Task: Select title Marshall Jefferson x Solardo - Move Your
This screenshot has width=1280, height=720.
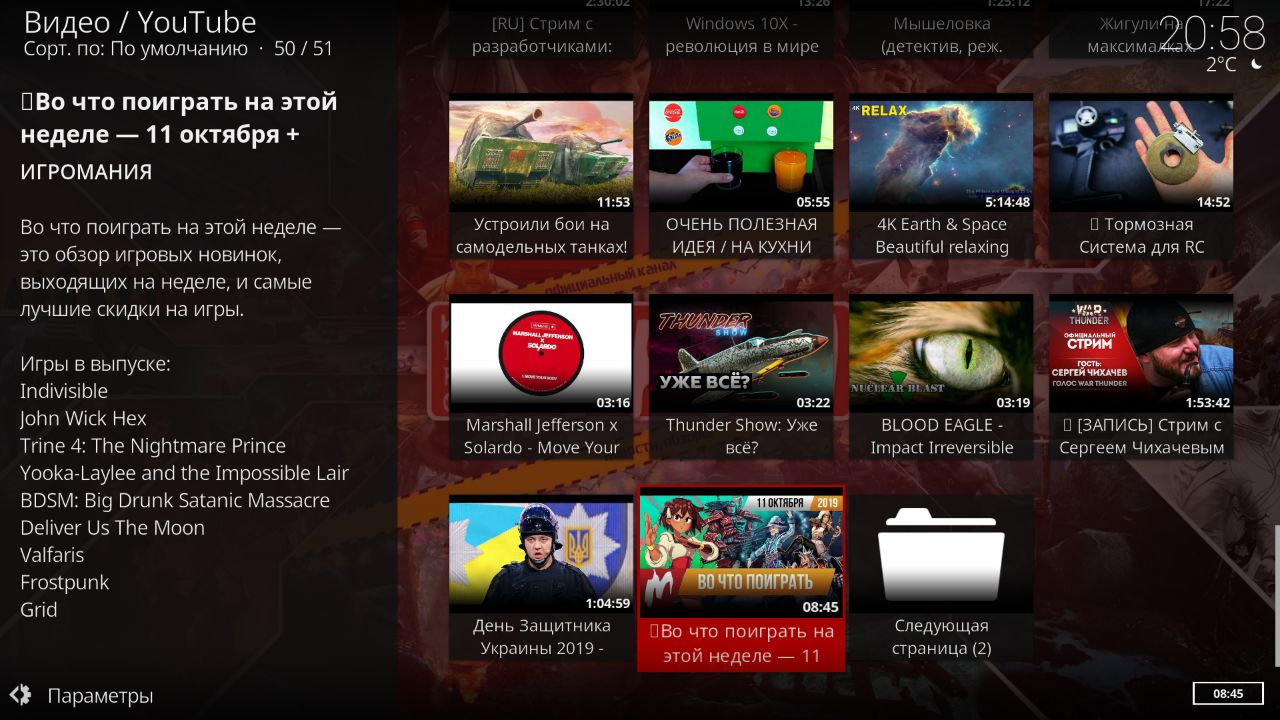Action: tap(541, 436)
